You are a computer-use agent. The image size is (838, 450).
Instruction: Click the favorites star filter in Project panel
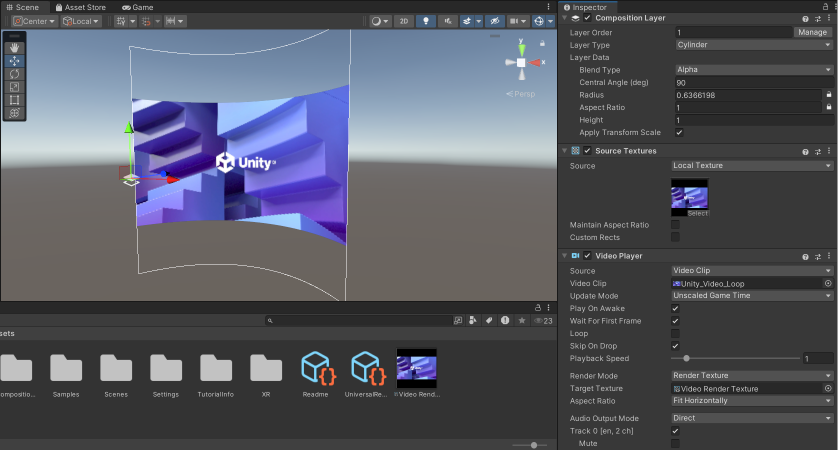pos(520,321)
